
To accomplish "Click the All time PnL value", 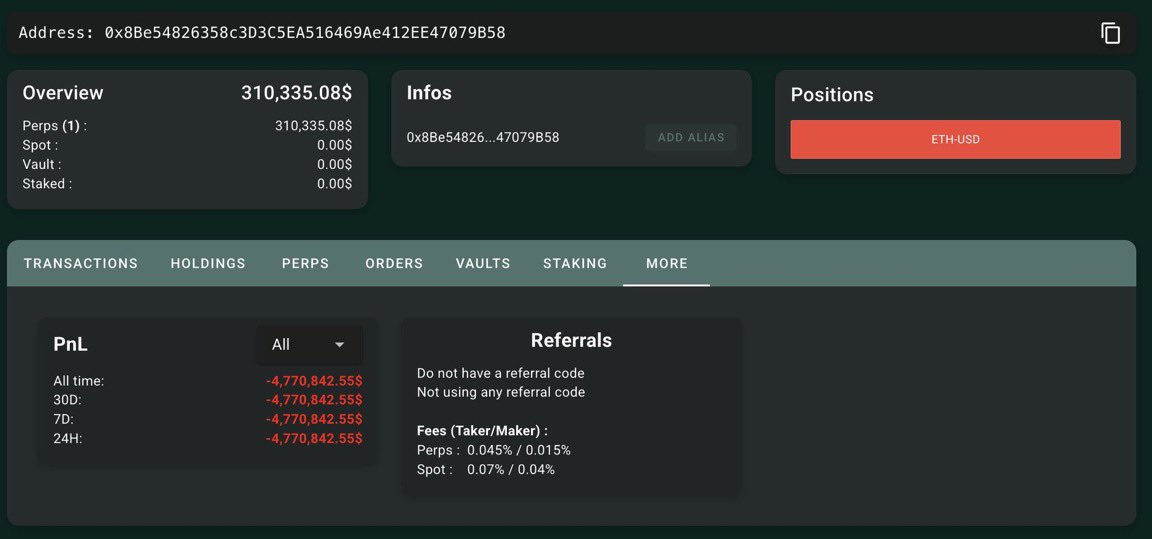I will click(x=314, y=381).
